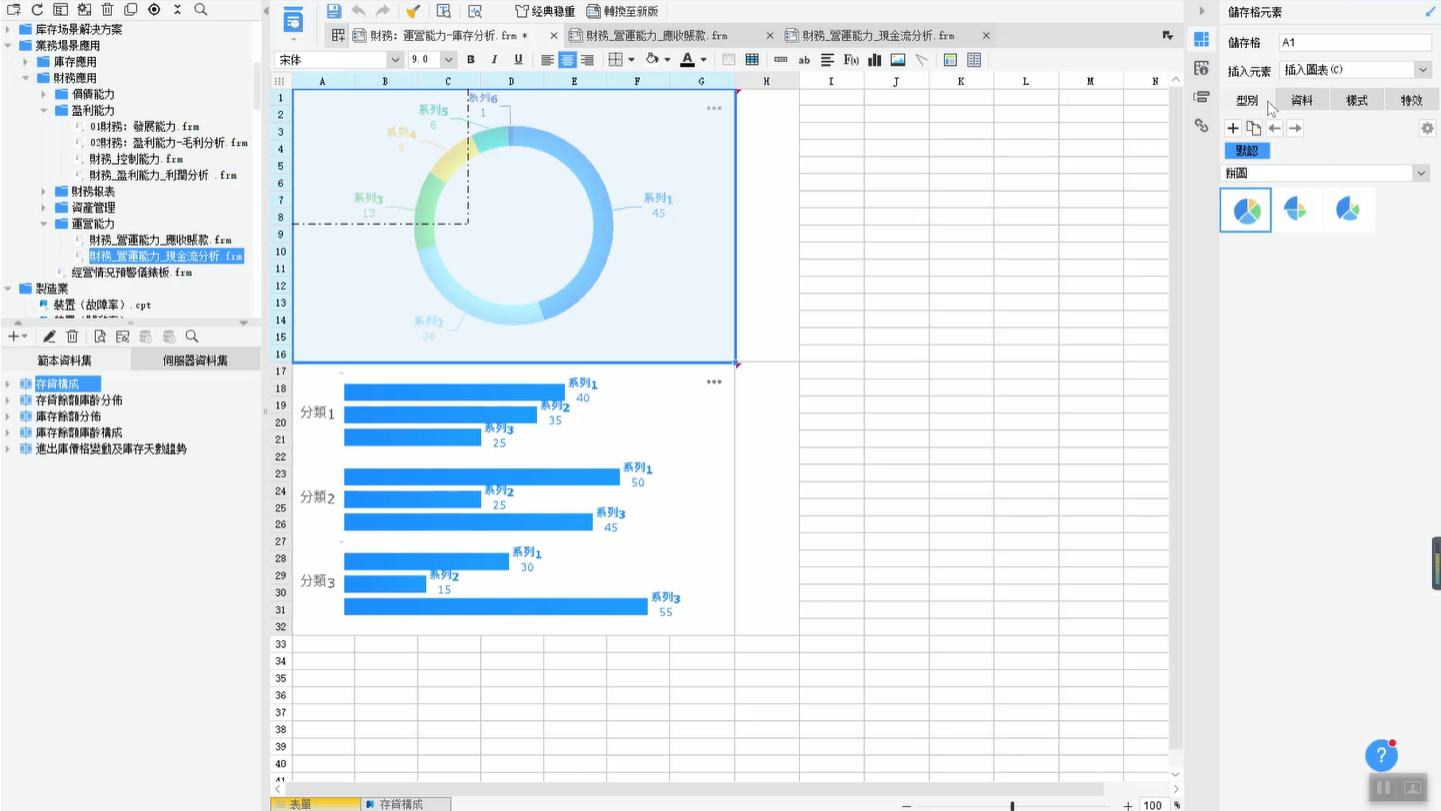1441x811 pixels.
Task: Click the 默認 chart button
Action: click(x=1247, y=151)
